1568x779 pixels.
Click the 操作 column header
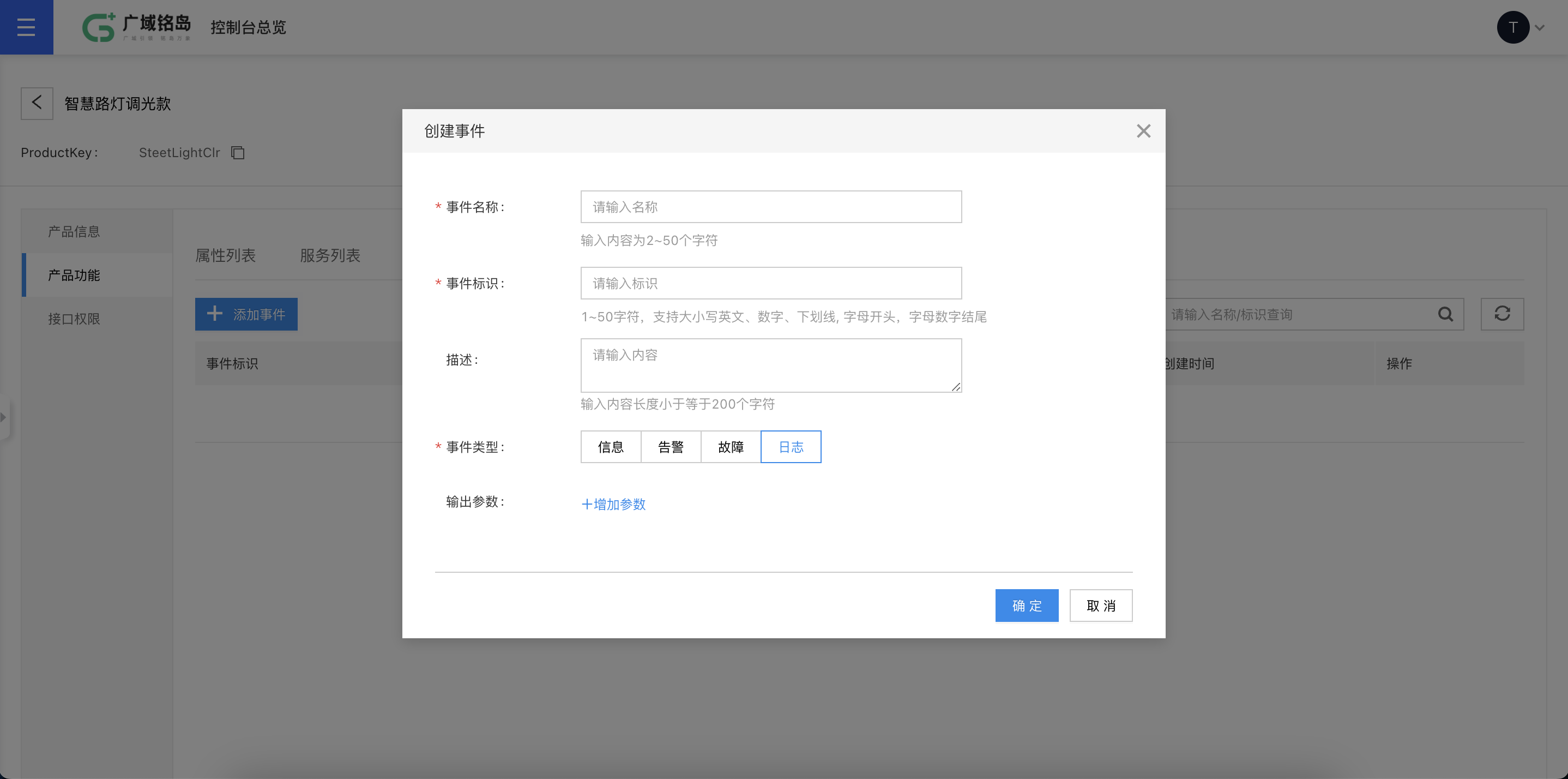pos(1399,364)
